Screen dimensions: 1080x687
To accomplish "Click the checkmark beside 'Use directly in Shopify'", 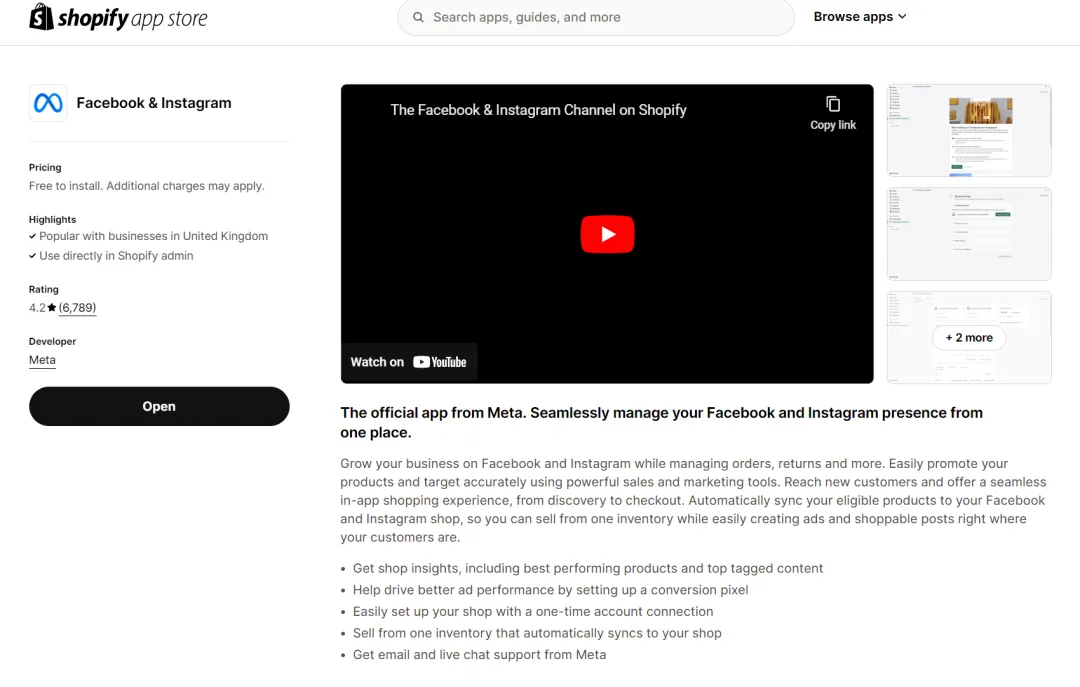I will click(32, 256).
